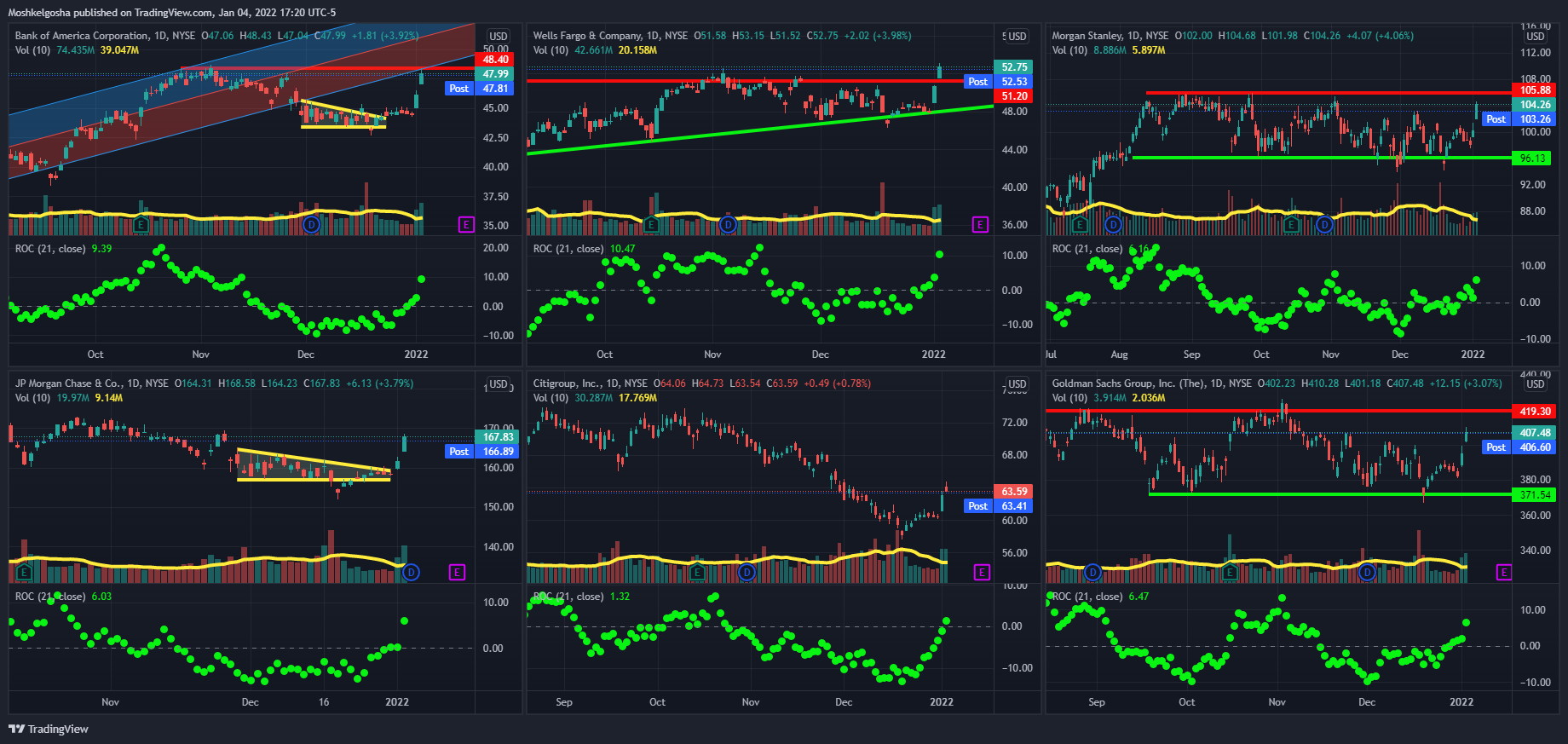
Task: Select green support line on Goldman Sachs chart
Action: (x=1330, y=494)
